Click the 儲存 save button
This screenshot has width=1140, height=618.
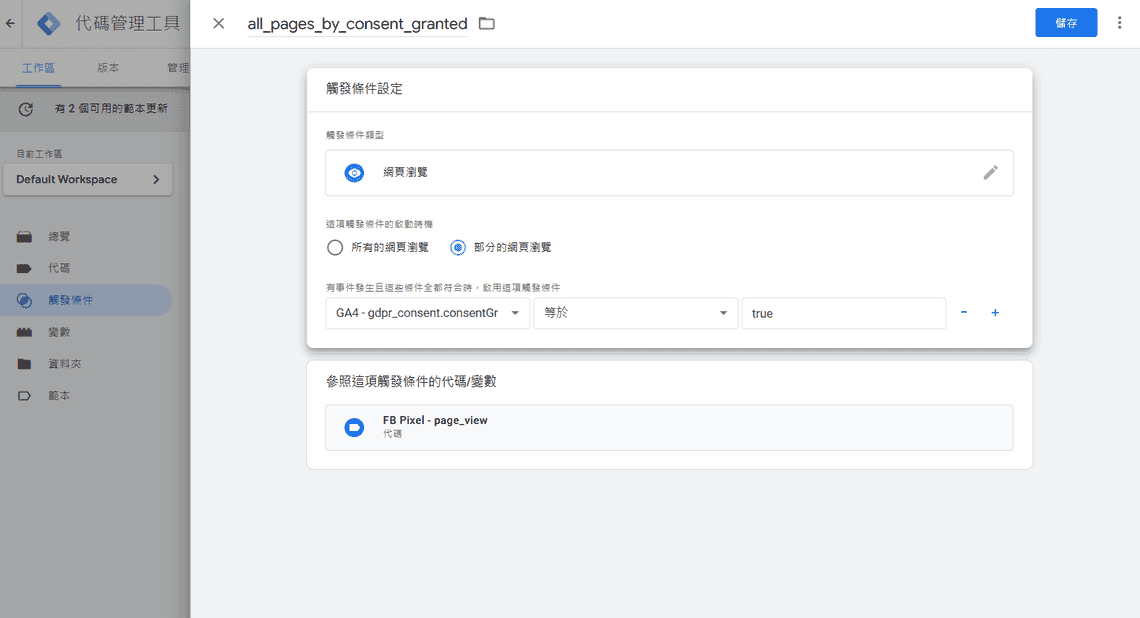[x=1066, y=22]
